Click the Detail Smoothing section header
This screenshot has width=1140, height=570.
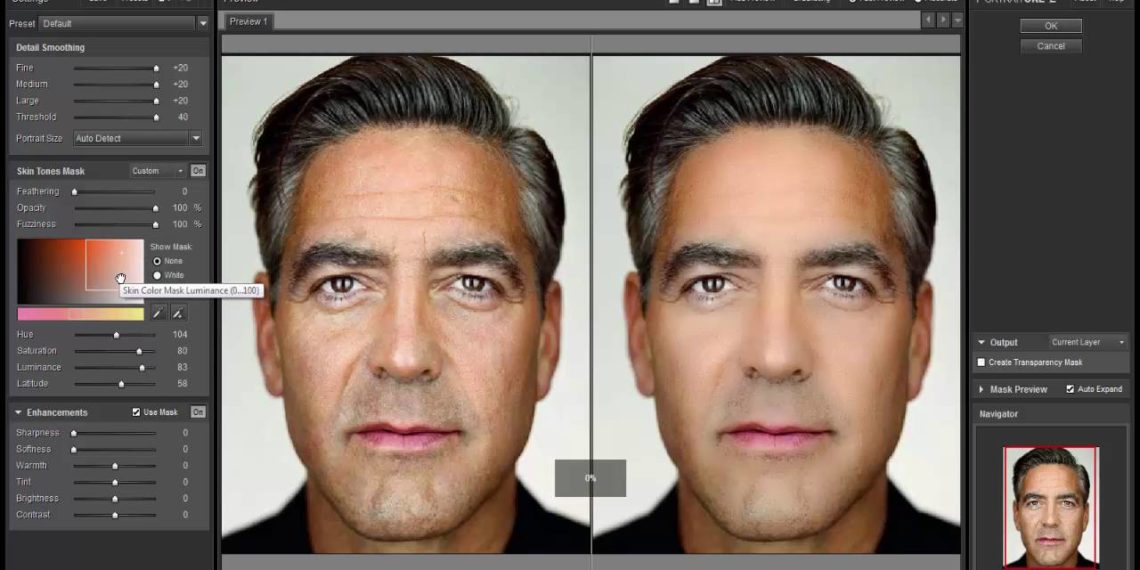(50, 47)
